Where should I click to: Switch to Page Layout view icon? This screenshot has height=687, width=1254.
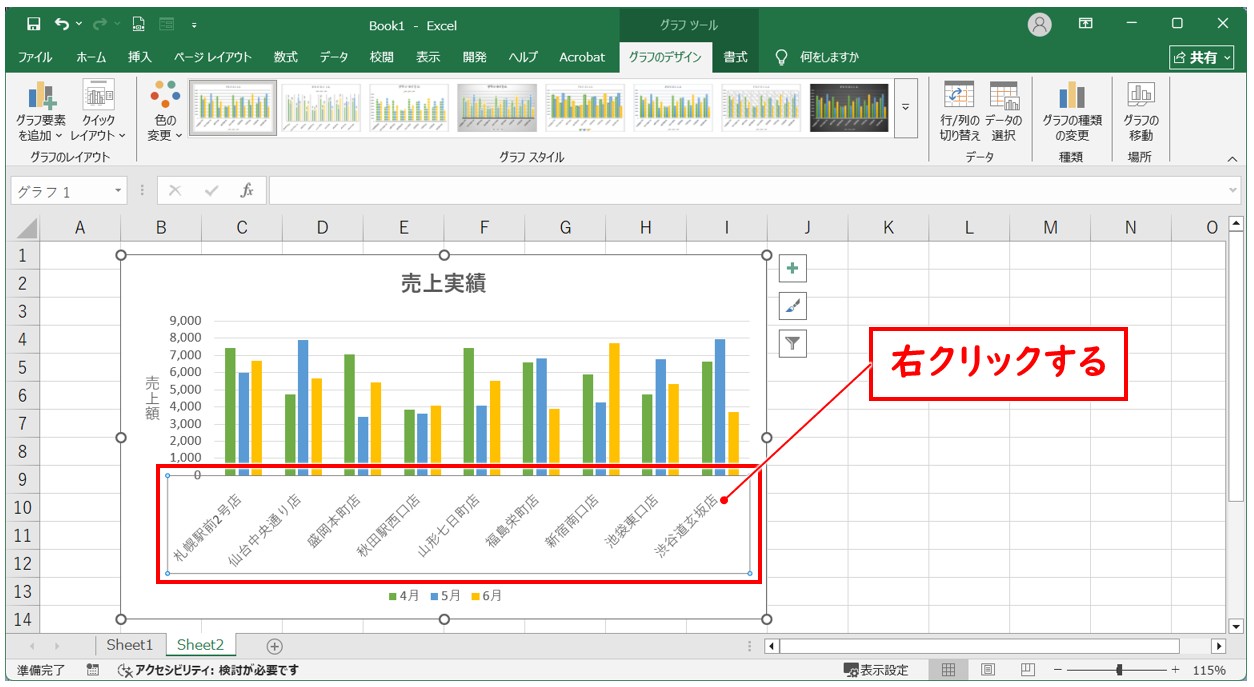click(988, 670)
